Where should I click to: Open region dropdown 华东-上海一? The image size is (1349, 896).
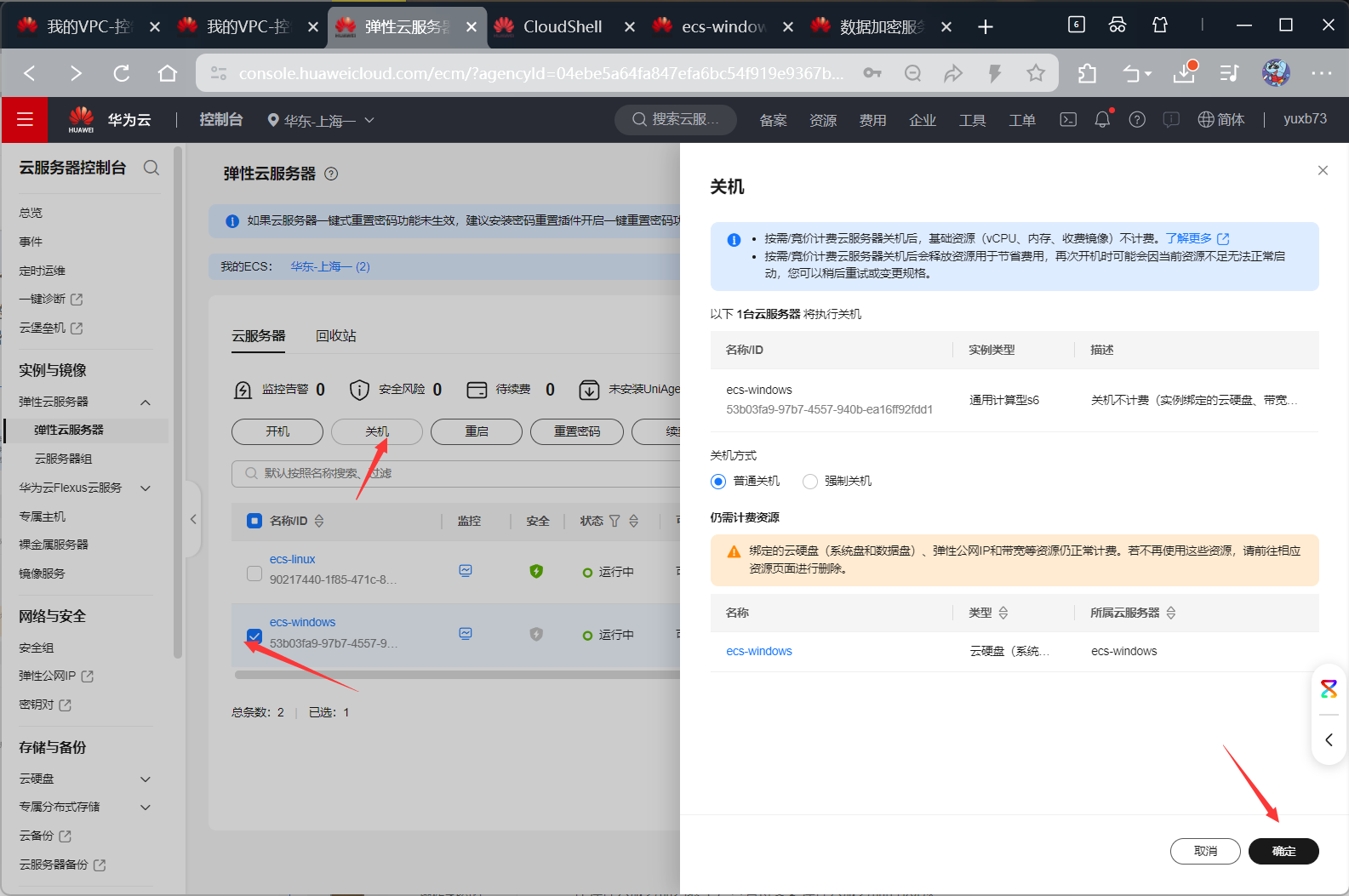[321, 121]
